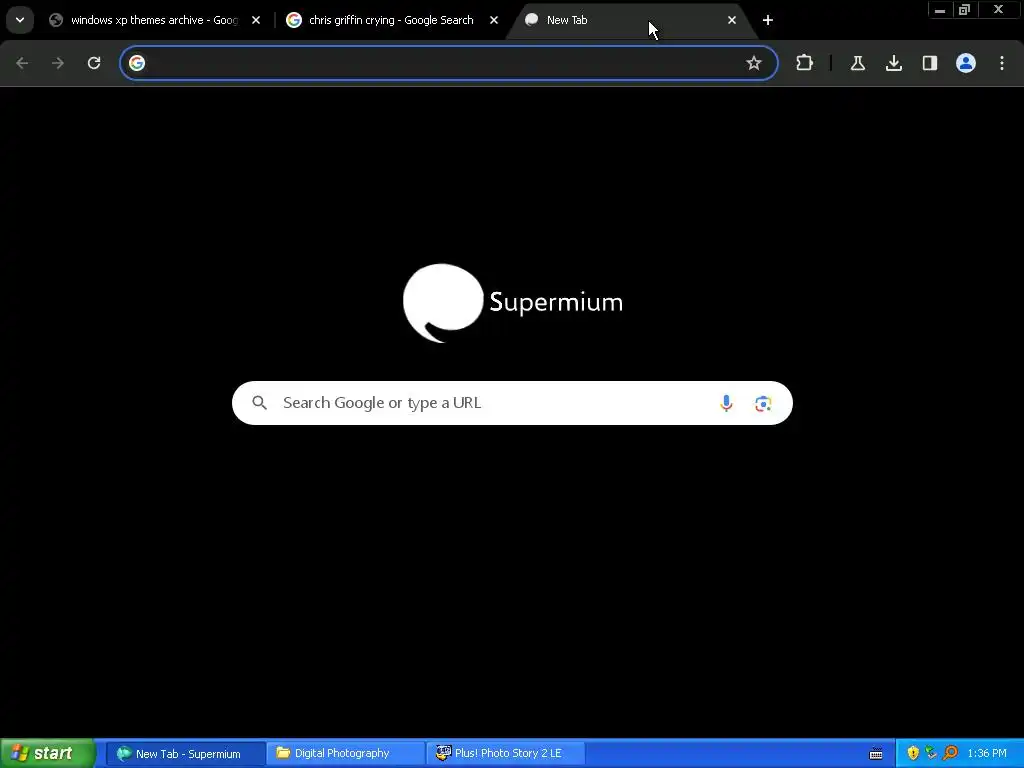Open the Labs flask icon
The width and height of the screenshot is (1024, 768).
[x=857, y=63]
